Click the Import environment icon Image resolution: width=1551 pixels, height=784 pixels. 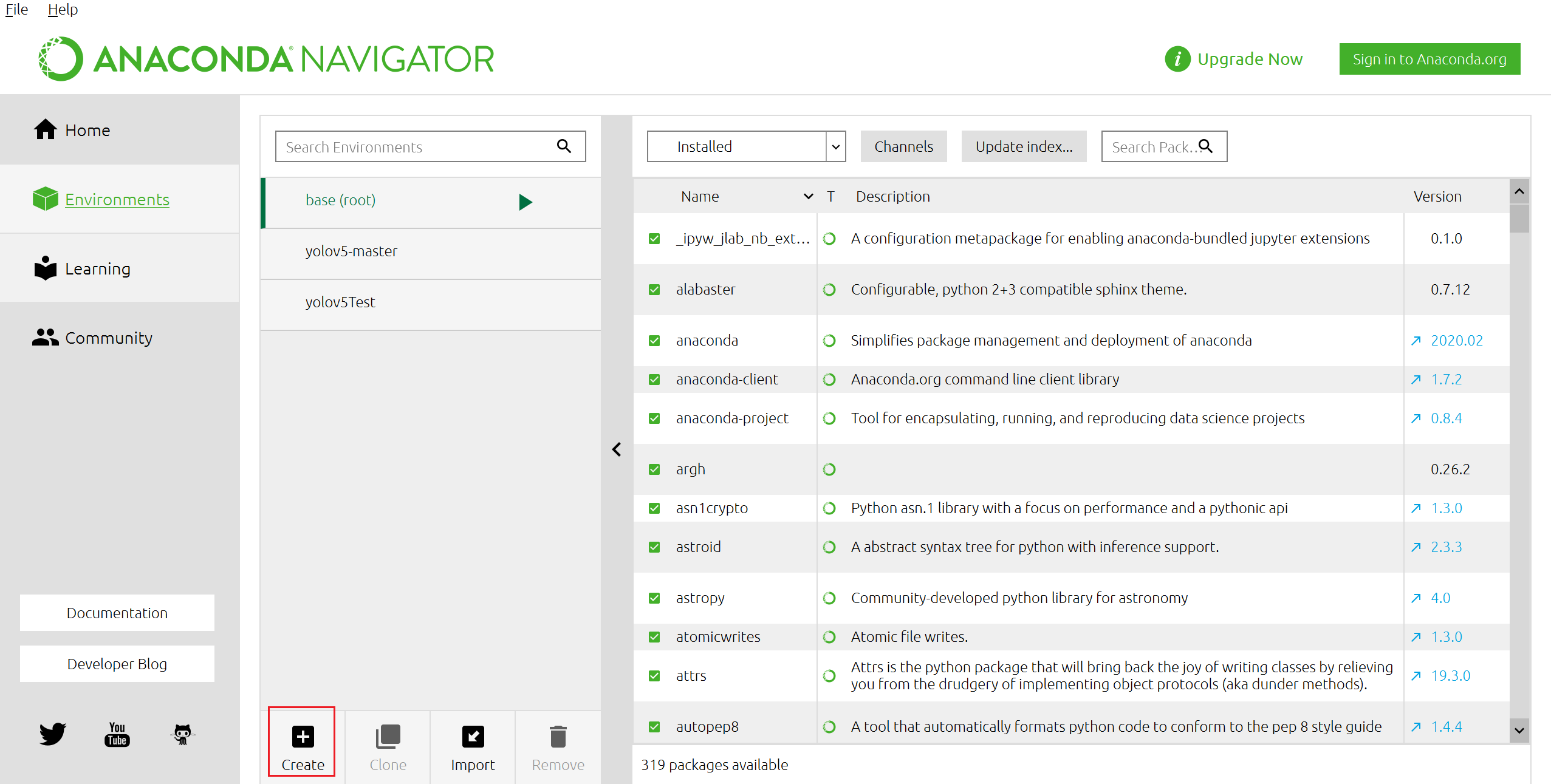(473, 737)
